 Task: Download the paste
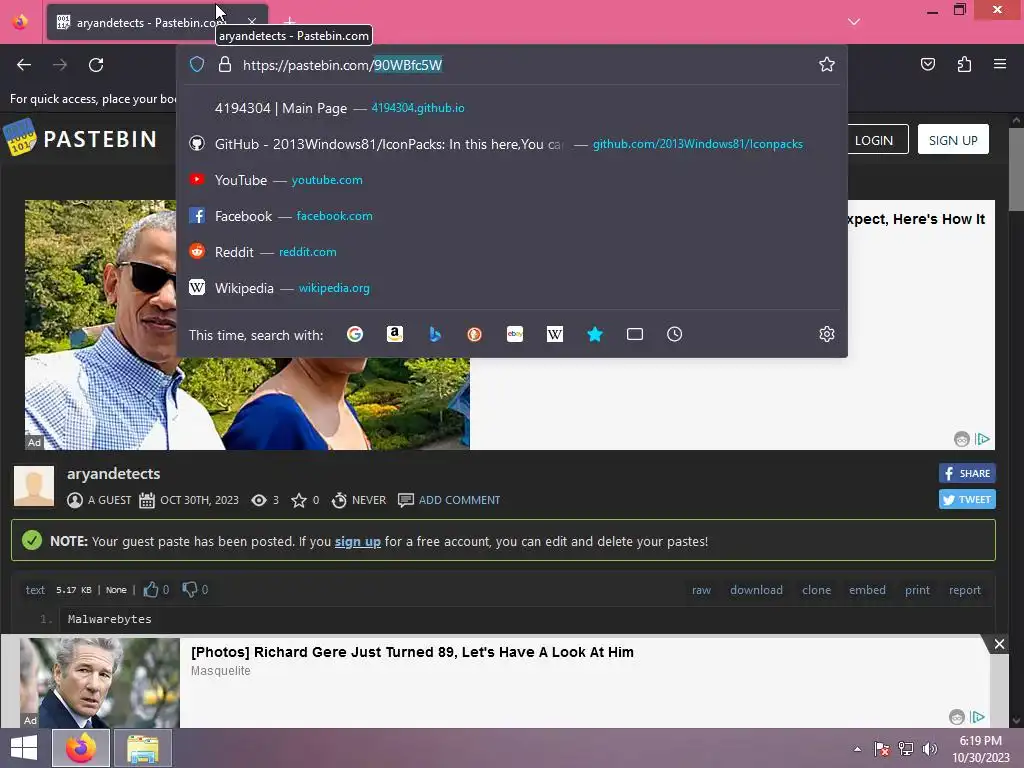(x=756, y=590)
